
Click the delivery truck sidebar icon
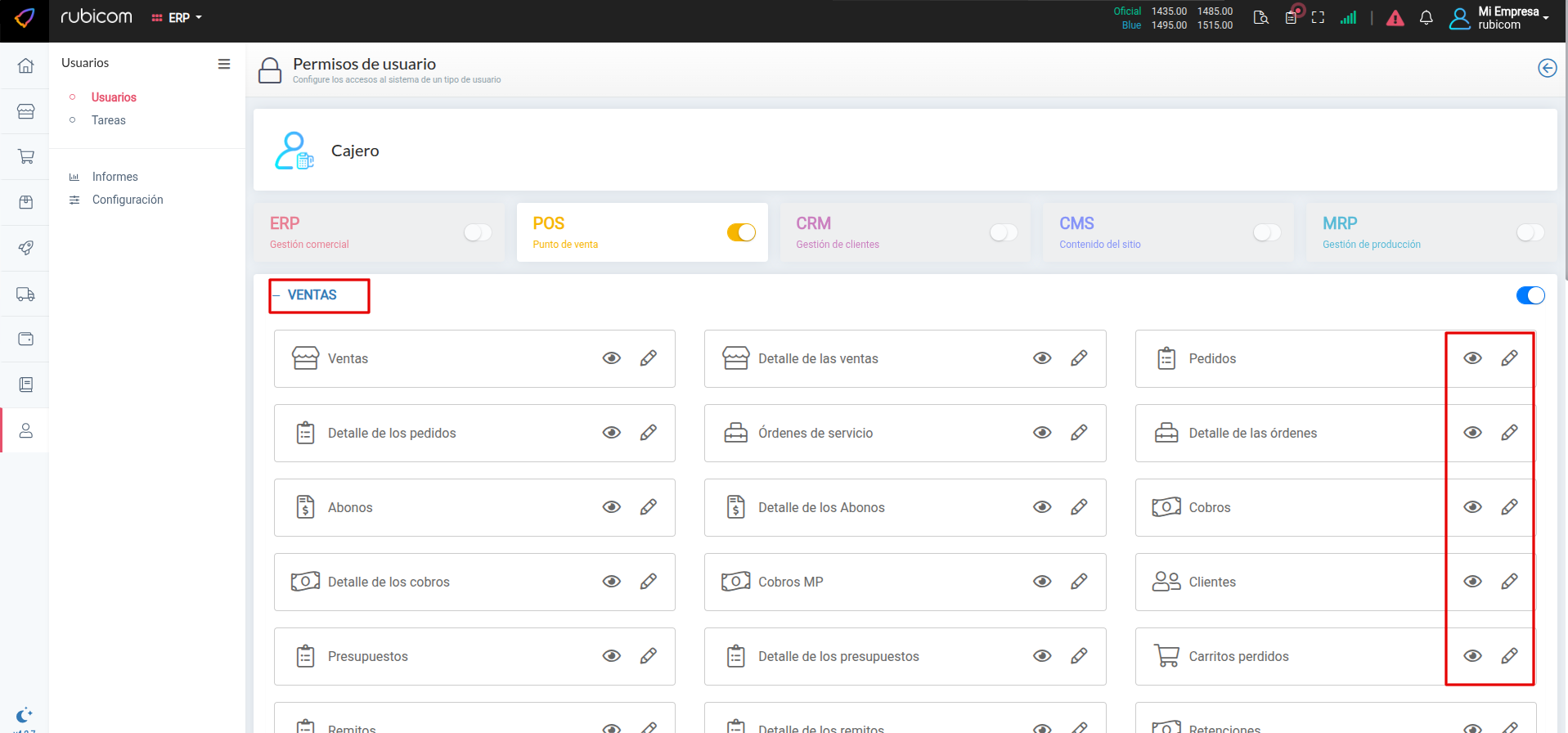[25, 294]
